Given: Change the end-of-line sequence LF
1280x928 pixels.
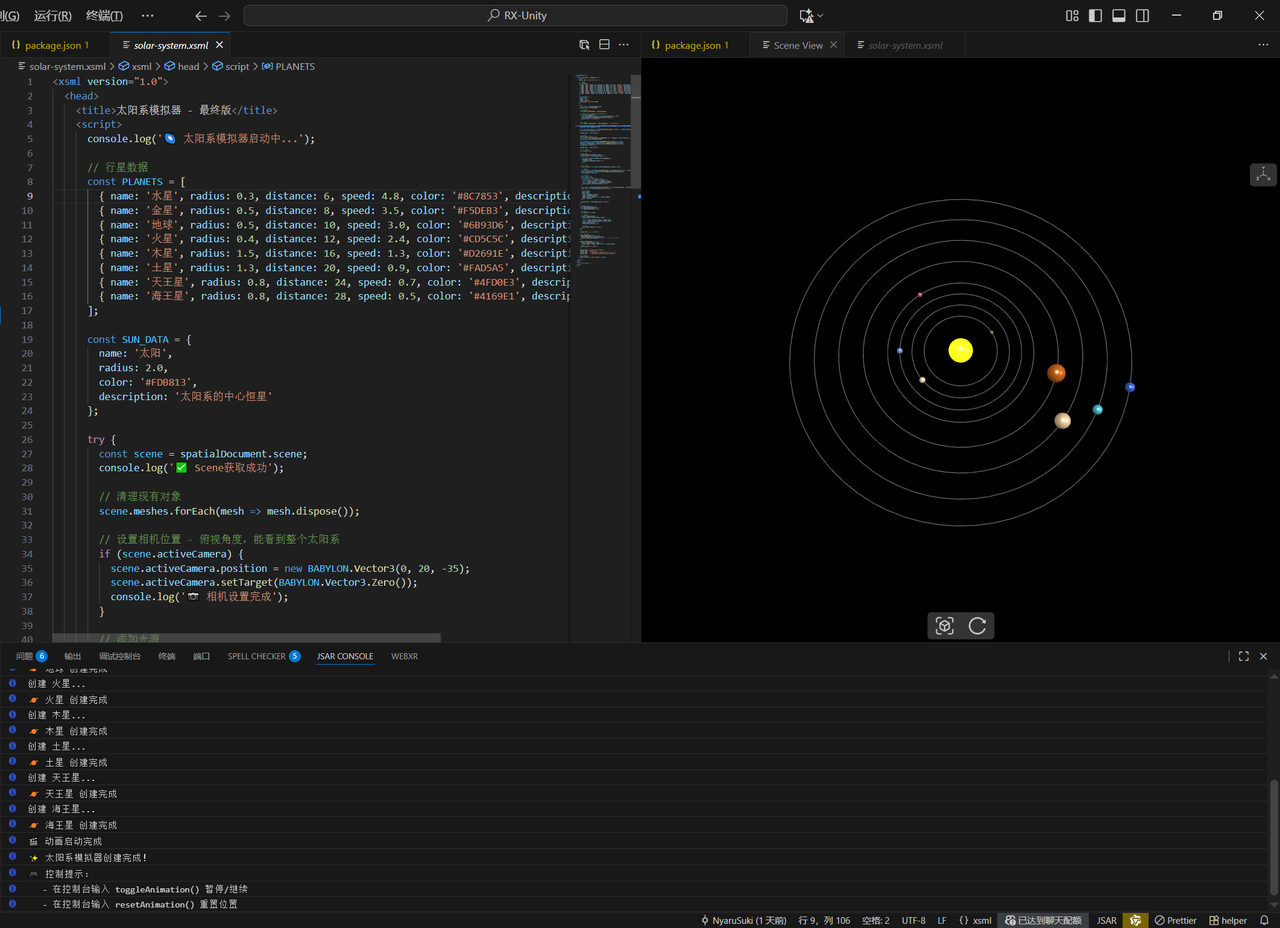Looking at the screenshot, I should point(942,920).
